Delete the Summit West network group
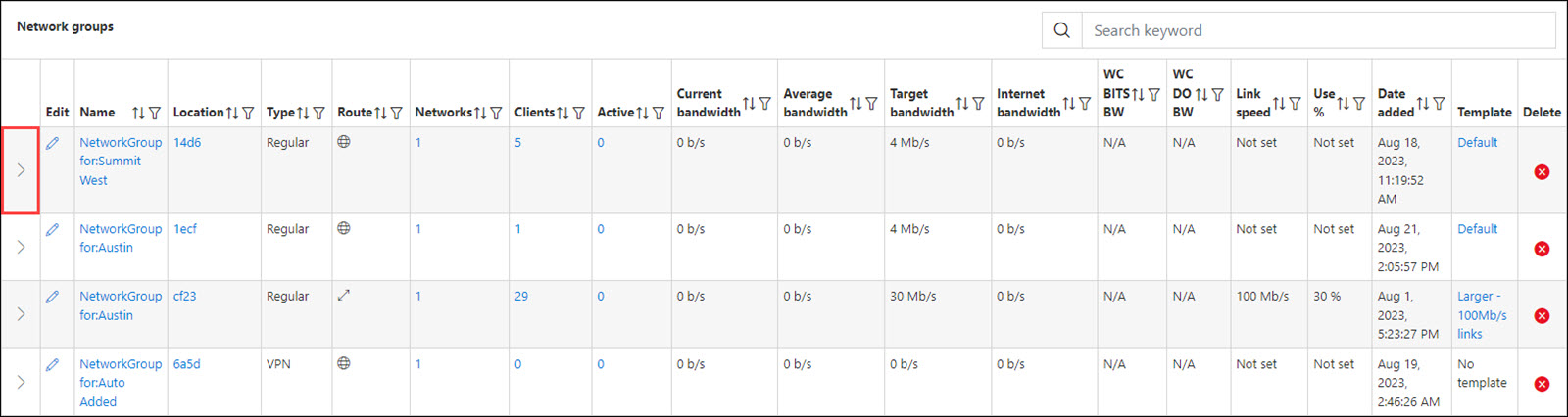Viewport: 1568px width, 417px height. coord(1542,172)
